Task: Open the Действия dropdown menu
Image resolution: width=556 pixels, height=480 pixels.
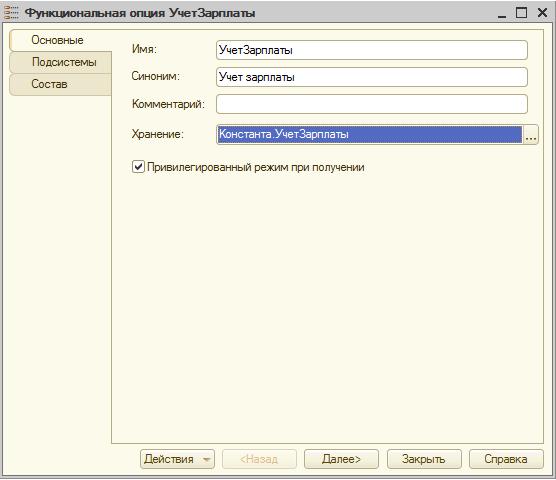Action: 177,459
